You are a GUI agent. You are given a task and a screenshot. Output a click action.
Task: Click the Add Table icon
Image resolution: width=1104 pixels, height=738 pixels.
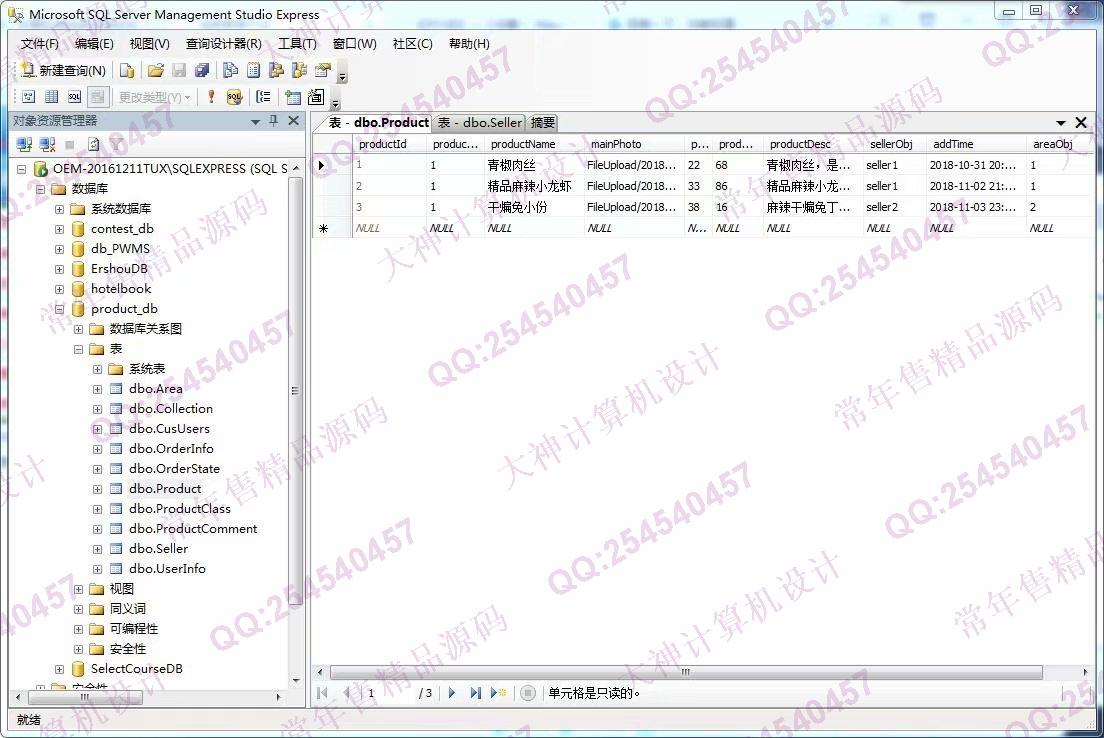coord(293,97)
